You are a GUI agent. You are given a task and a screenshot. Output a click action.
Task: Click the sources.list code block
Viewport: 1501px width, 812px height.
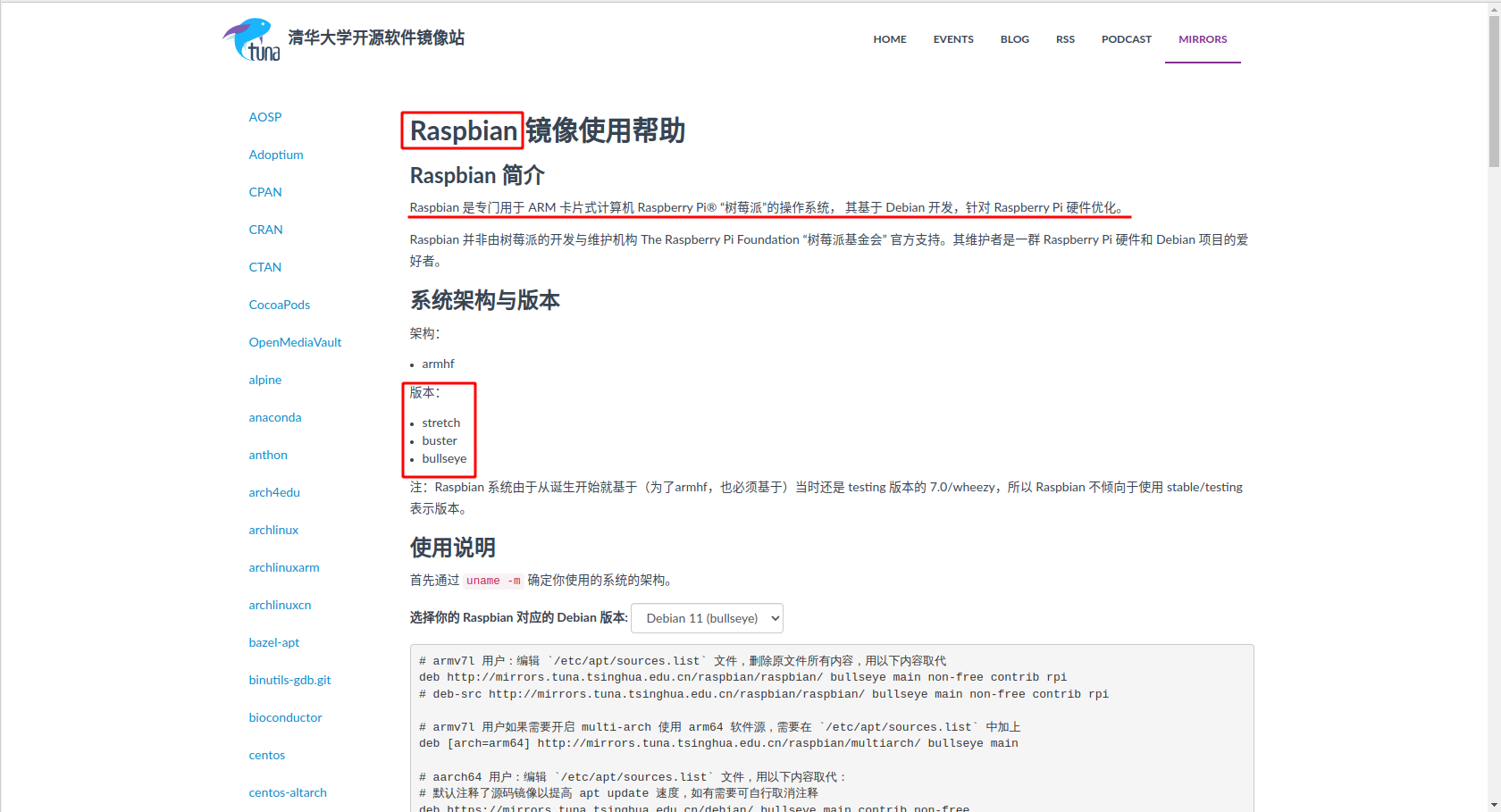[x=832, y=728]
